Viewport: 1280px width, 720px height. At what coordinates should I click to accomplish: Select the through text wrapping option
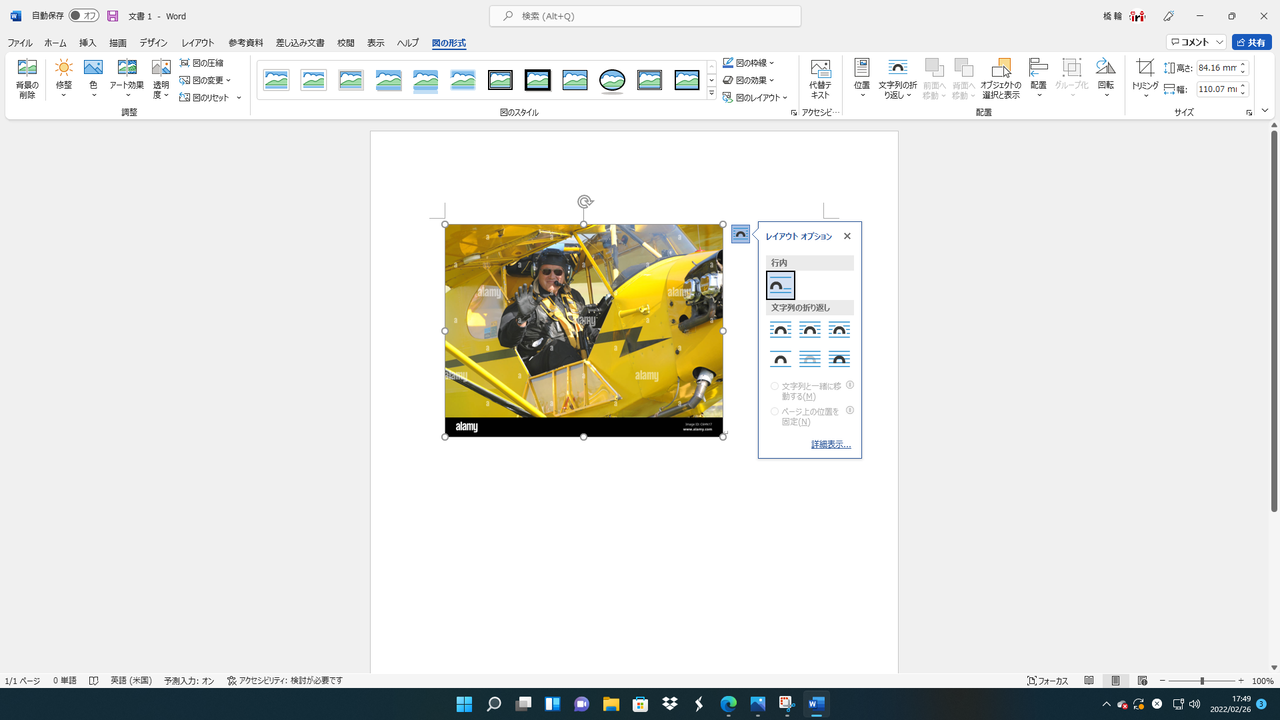click(x=840, y=330)
